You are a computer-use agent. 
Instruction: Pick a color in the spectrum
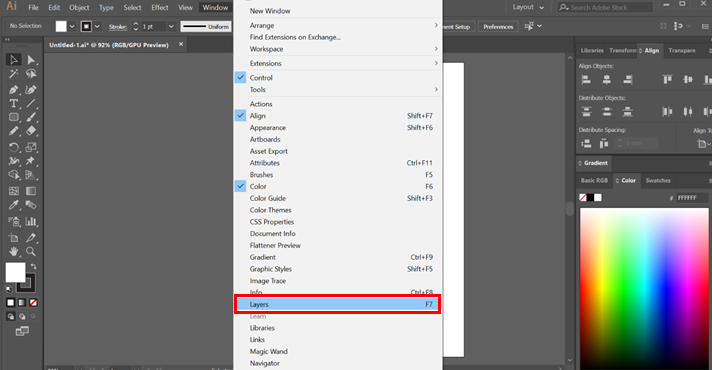point(644,289)
